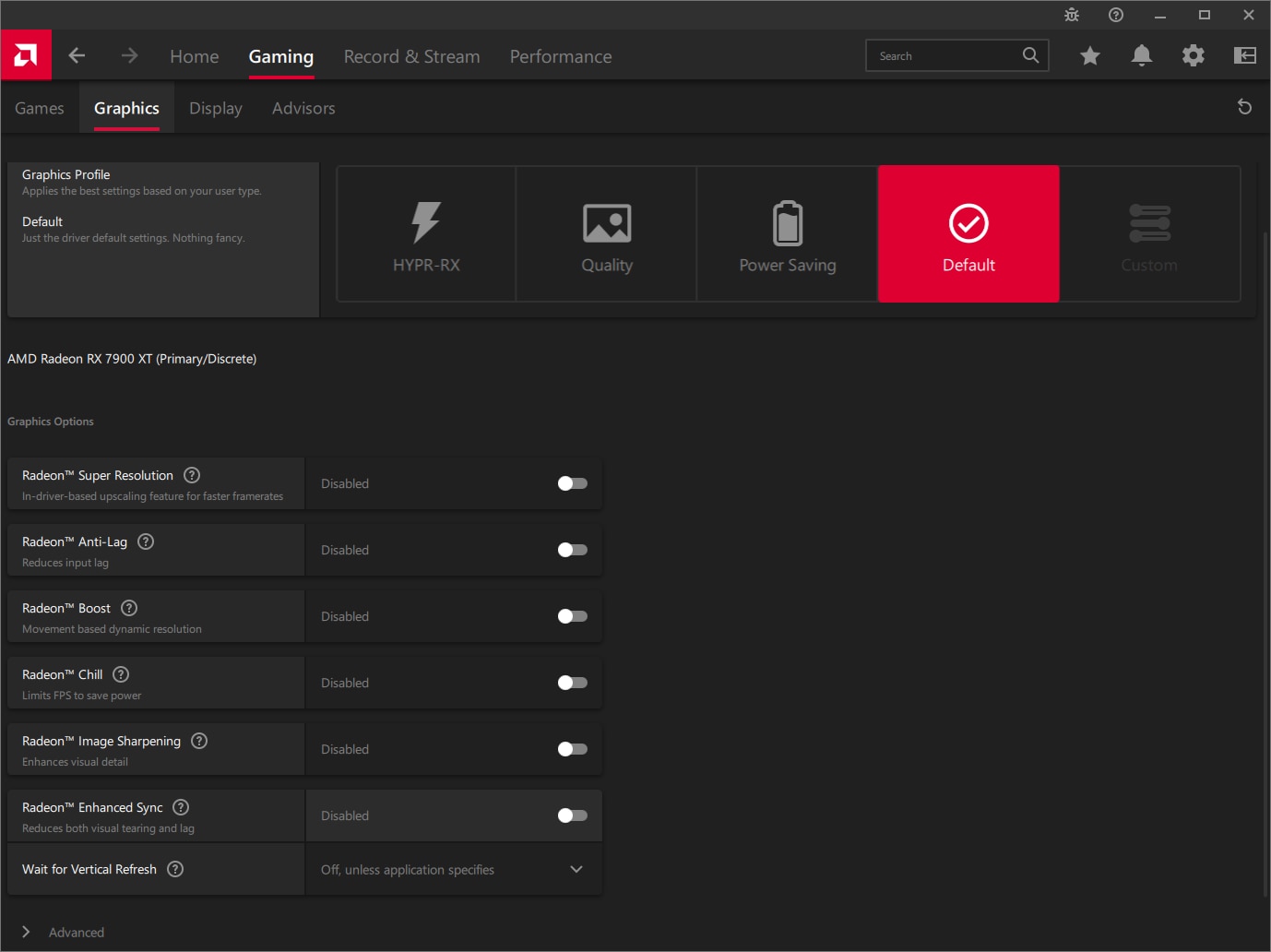Open favorites star icon
The width and height of the screenshot is (1271, 952).
pyautogui.click(x=1090, y=55)
